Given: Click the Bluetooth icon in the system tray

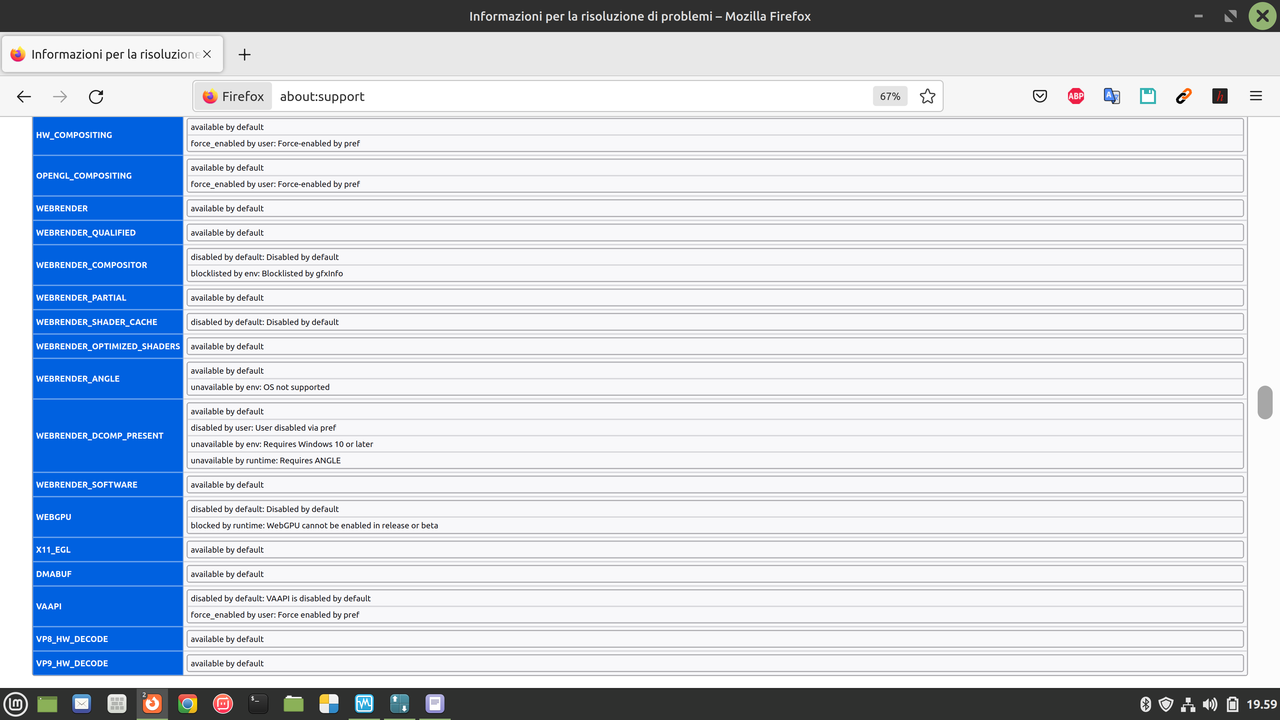Looking at the screenshot, I should (1146, 703).
